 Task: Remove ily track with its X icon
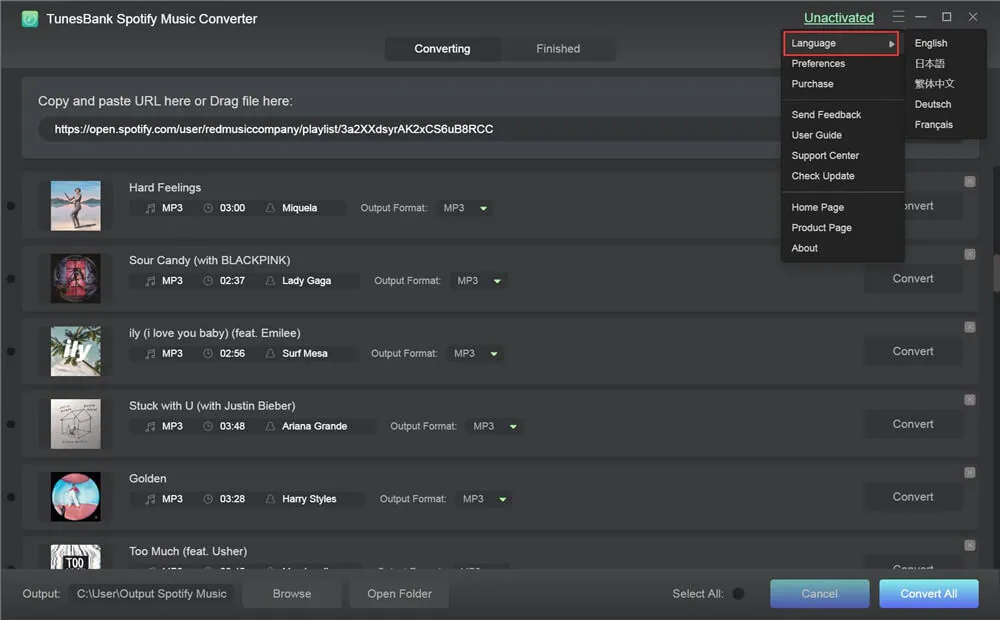[969, 327]
